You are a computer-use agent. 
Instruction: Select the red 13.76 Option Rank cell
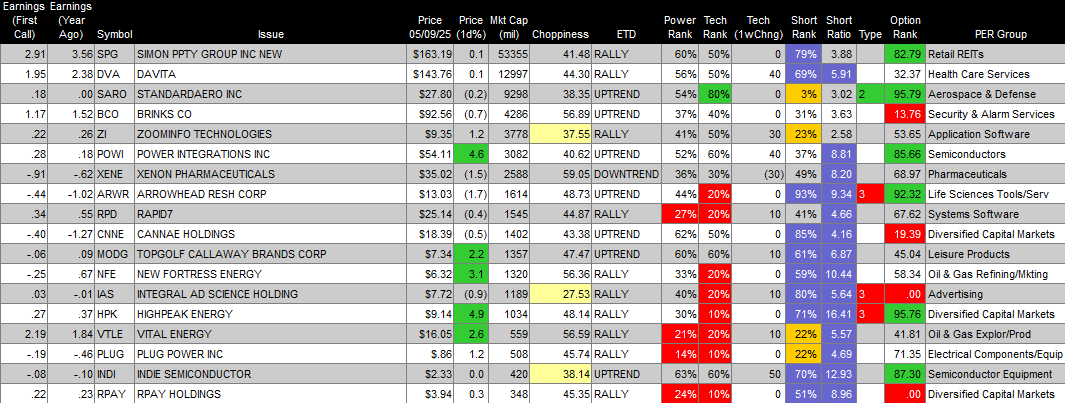(905, 114)
